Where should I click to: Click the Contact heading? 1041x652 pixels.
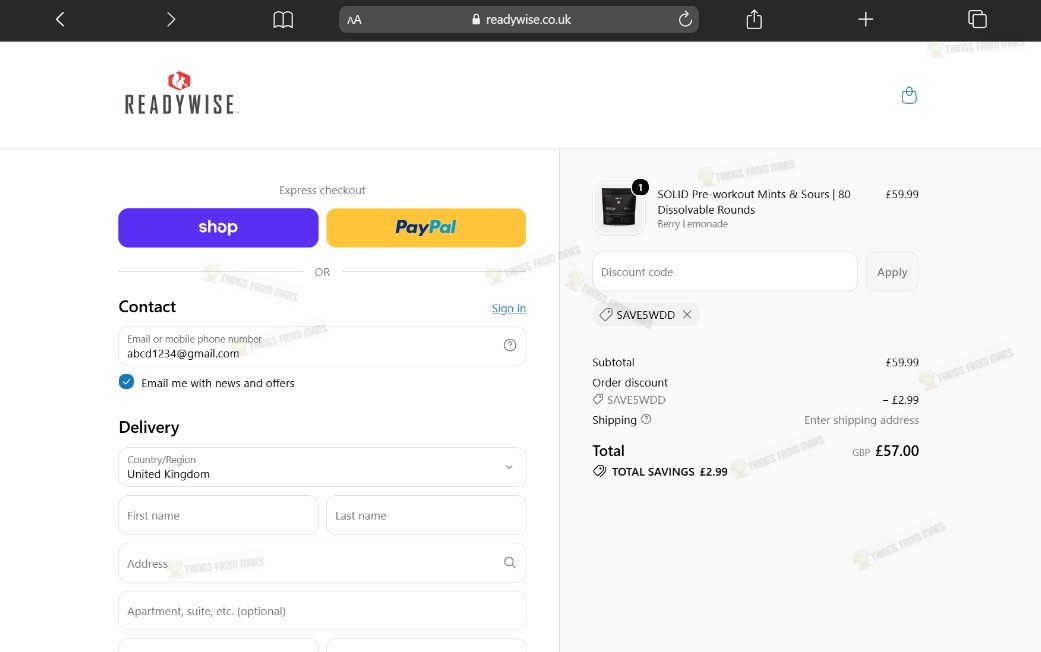[147, 306]
